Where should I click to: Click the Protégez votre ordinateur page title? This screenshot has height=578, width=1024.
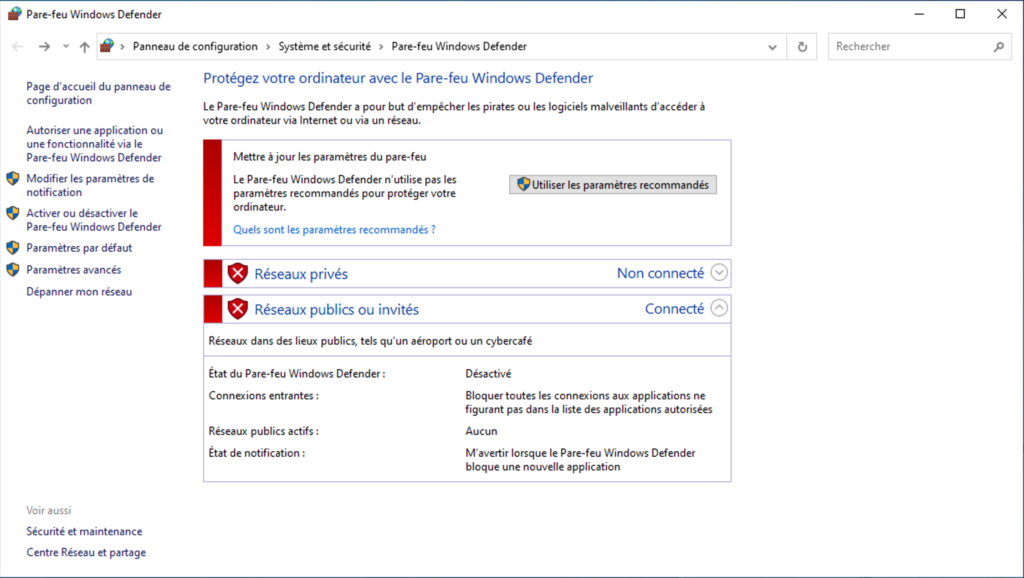tap(398, 78)
